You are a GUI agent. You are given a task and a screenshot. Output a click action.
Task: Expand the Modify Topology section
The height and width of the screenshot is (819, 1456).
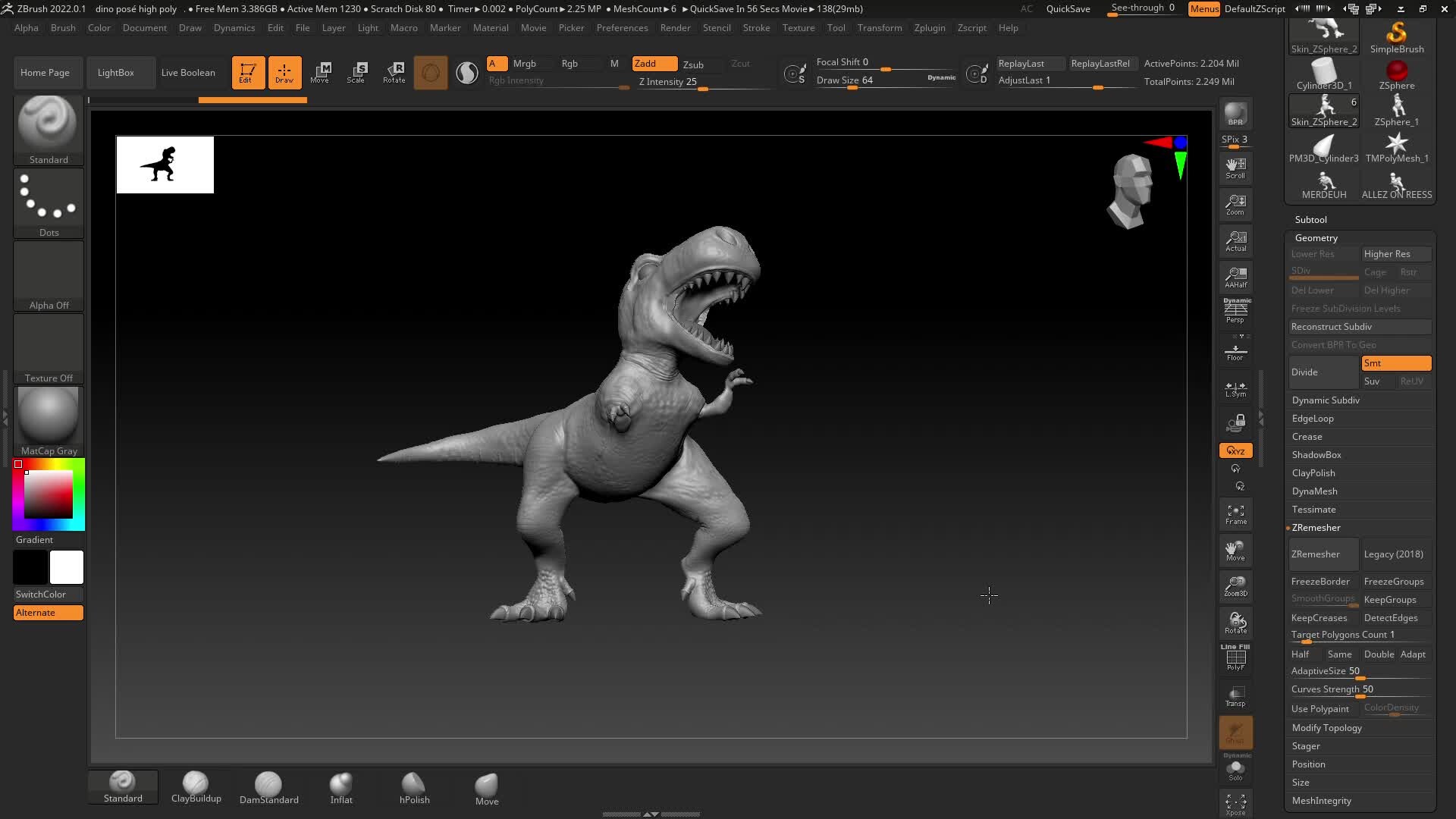1326,727
